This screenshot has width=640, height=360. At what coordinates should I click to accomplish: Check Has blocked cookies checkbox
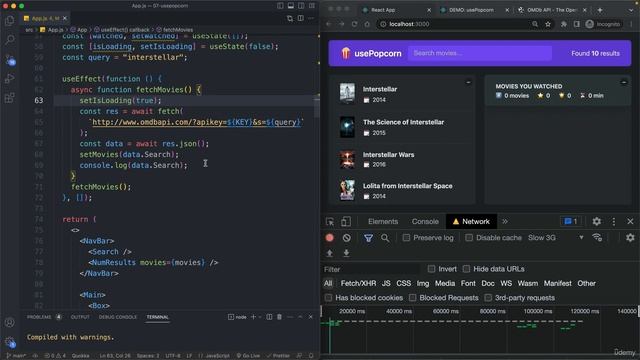point(328,298)
